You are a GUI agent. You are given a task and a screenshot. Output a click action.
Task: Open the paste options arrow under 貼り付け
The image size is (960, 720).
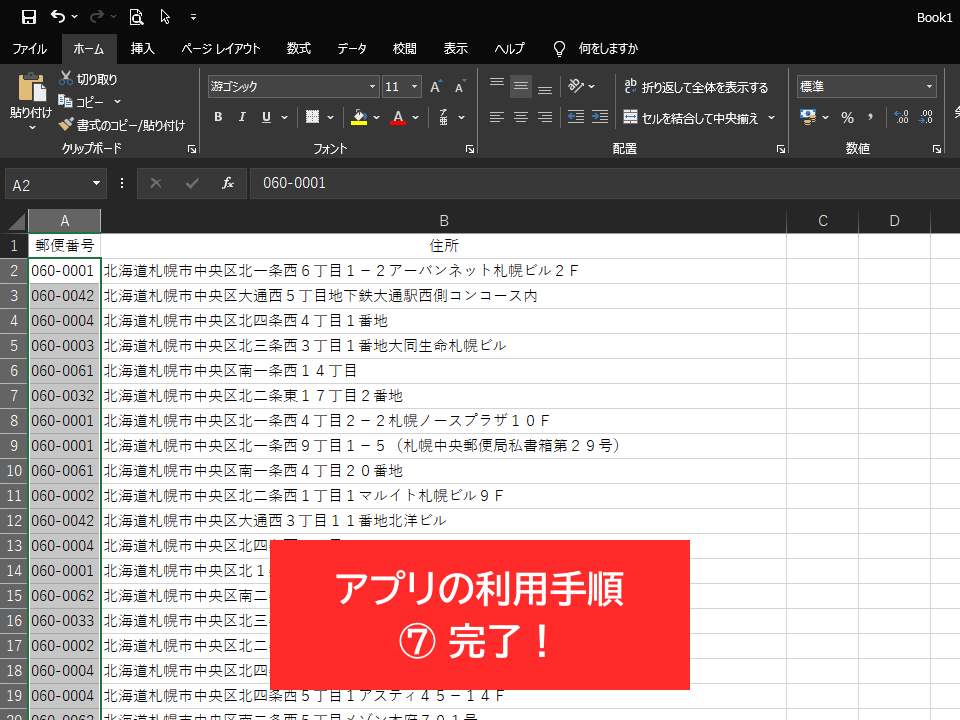[32, 127]
